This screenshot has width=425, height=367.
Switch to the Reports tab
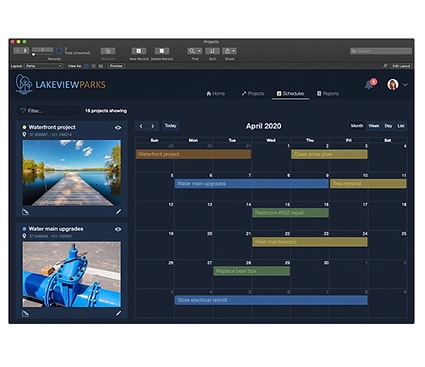(x=328, y=94)
